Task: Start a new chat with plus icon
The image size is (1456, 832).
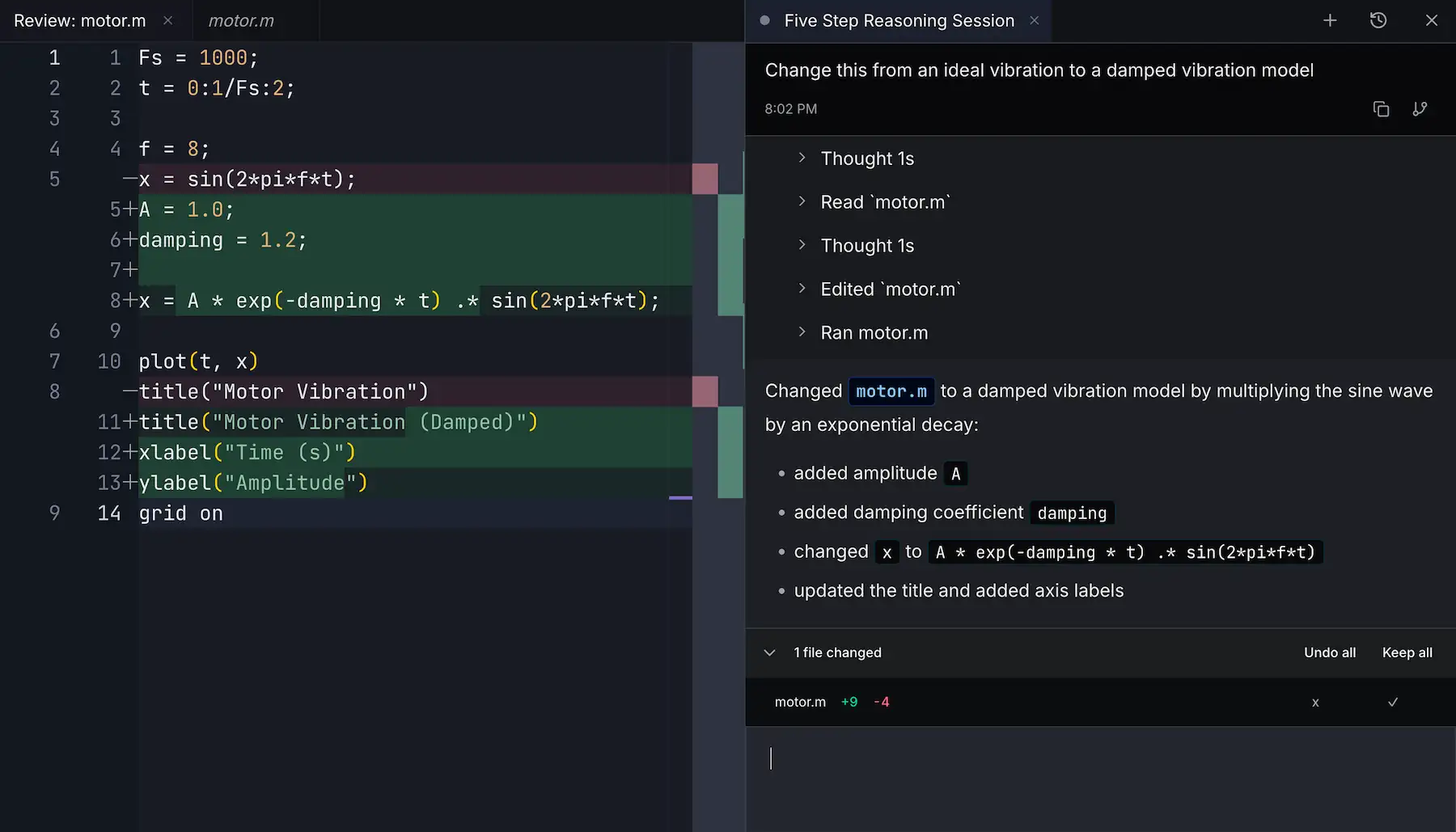Action: point(1330,20)
